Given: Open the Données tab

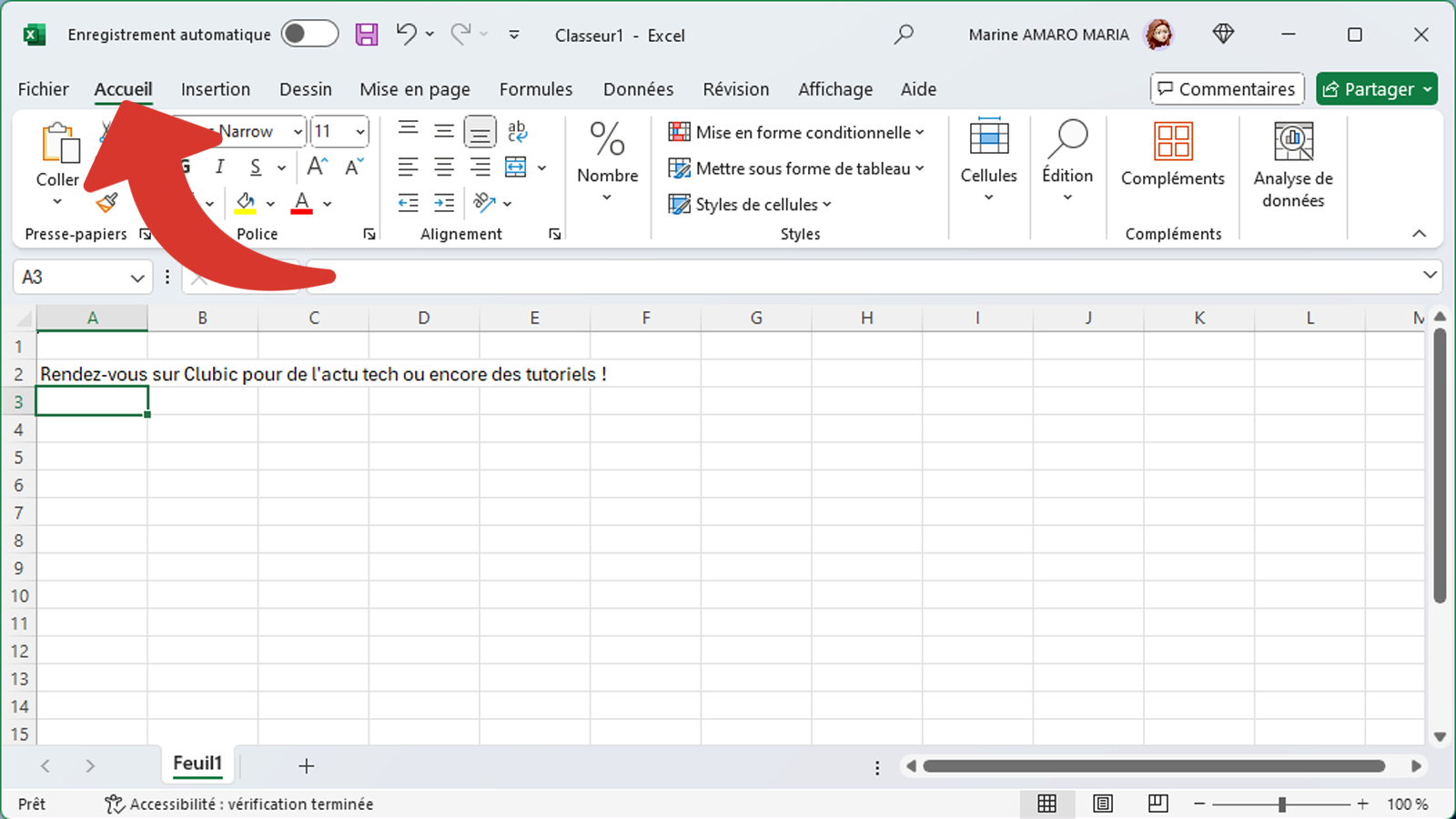Looking at the screenshot, I should point(638,88).
